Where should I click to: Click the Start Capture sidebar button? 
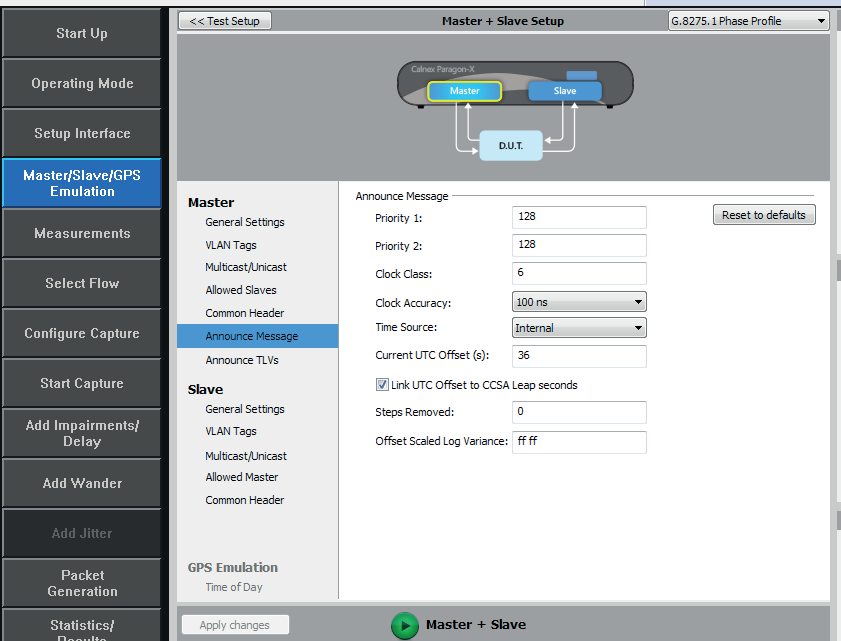(82, 383)
